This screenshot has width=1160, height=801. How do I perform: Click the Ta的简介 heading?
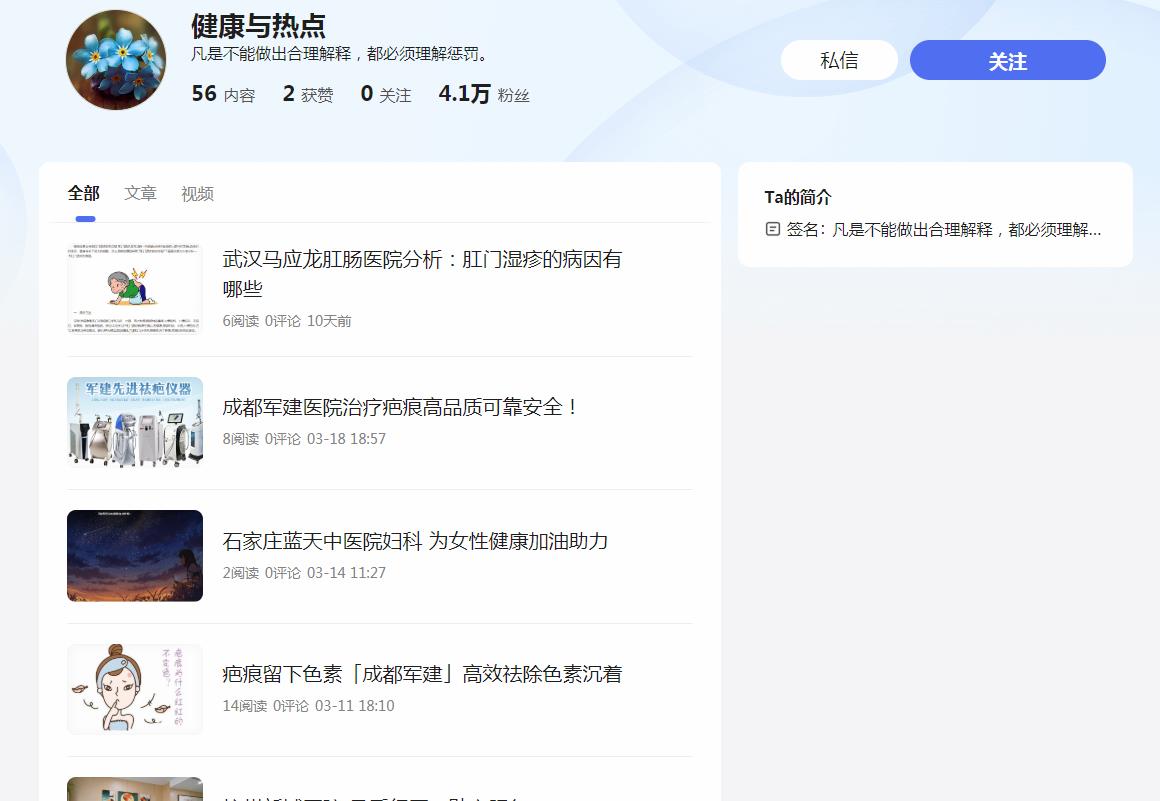pyautogui.click(x=798, y=197)
